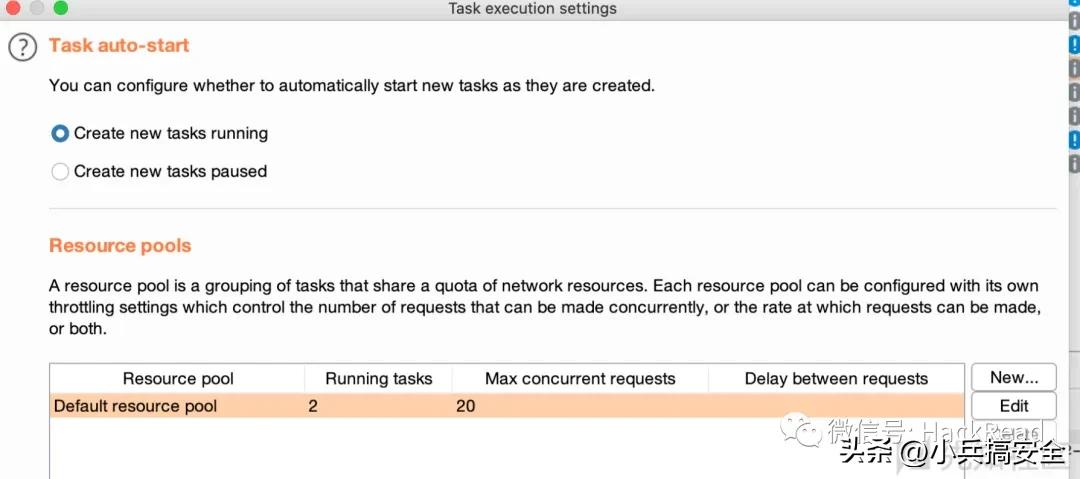Sort by Max concurrent requests column
The image size is (1080, 479).
coord(580,378)
